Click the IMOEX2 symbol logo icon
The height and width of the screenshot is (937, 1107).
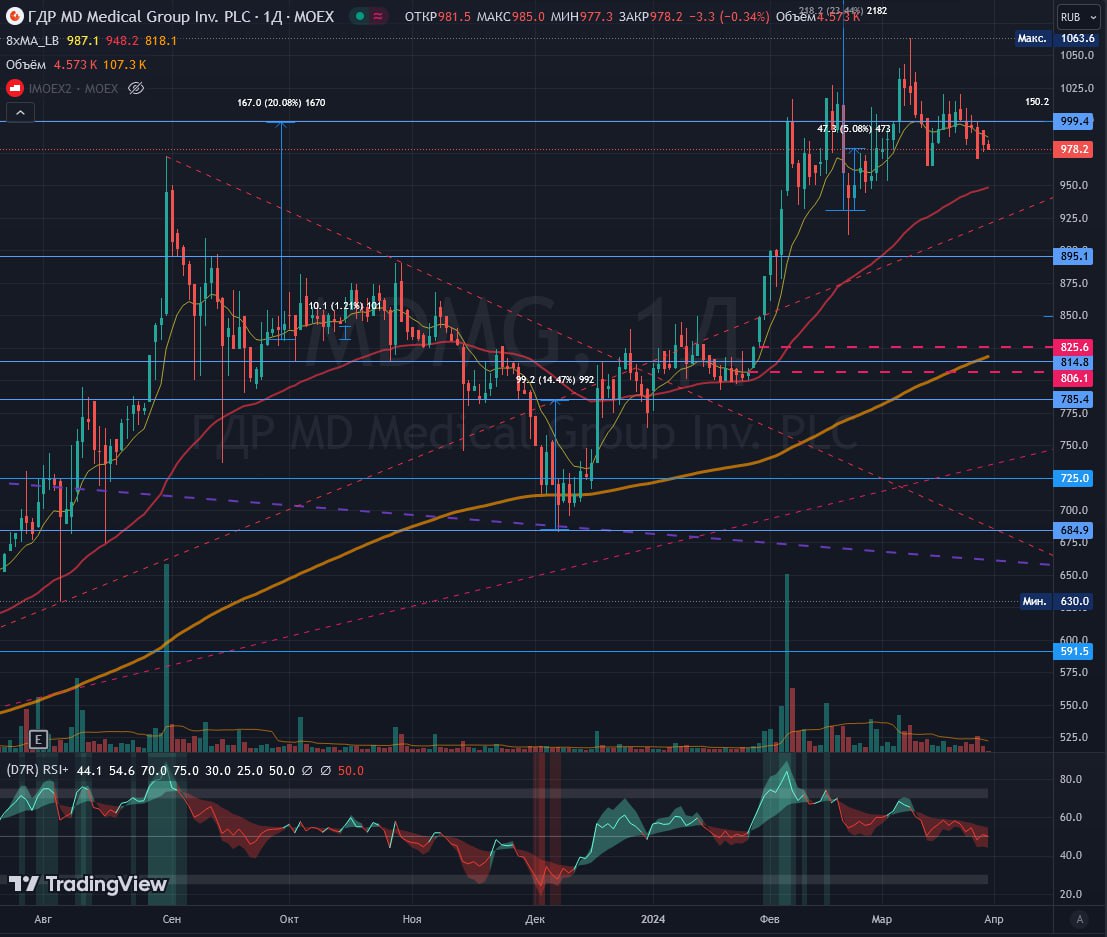pos(14,89)
